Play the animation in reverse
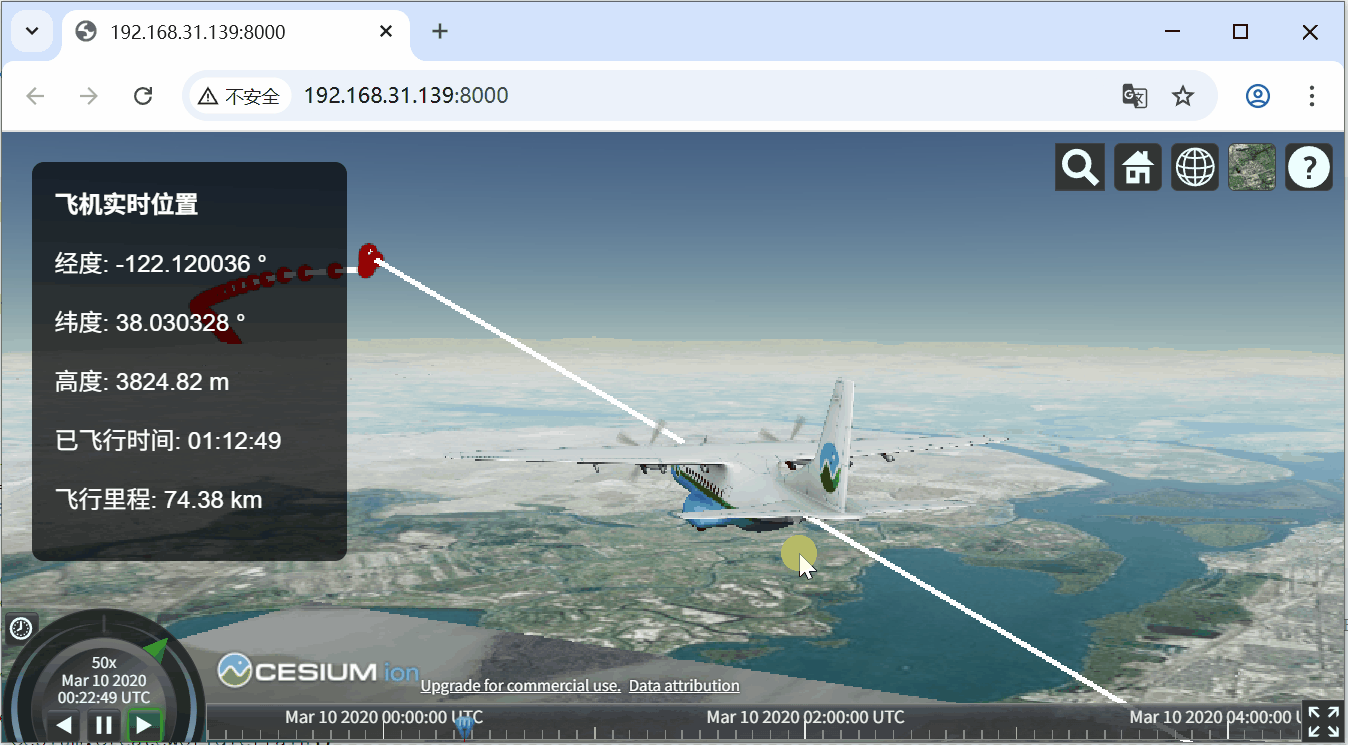Screen dimensions: 1348x745 (64, 725)
